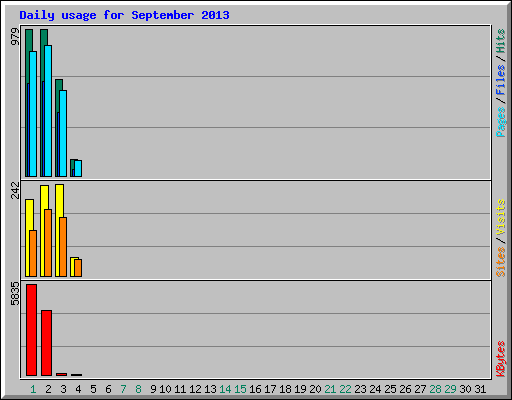512x400 pixels.
Task: Click the orange Sites legend label
Action: point(500,262)
